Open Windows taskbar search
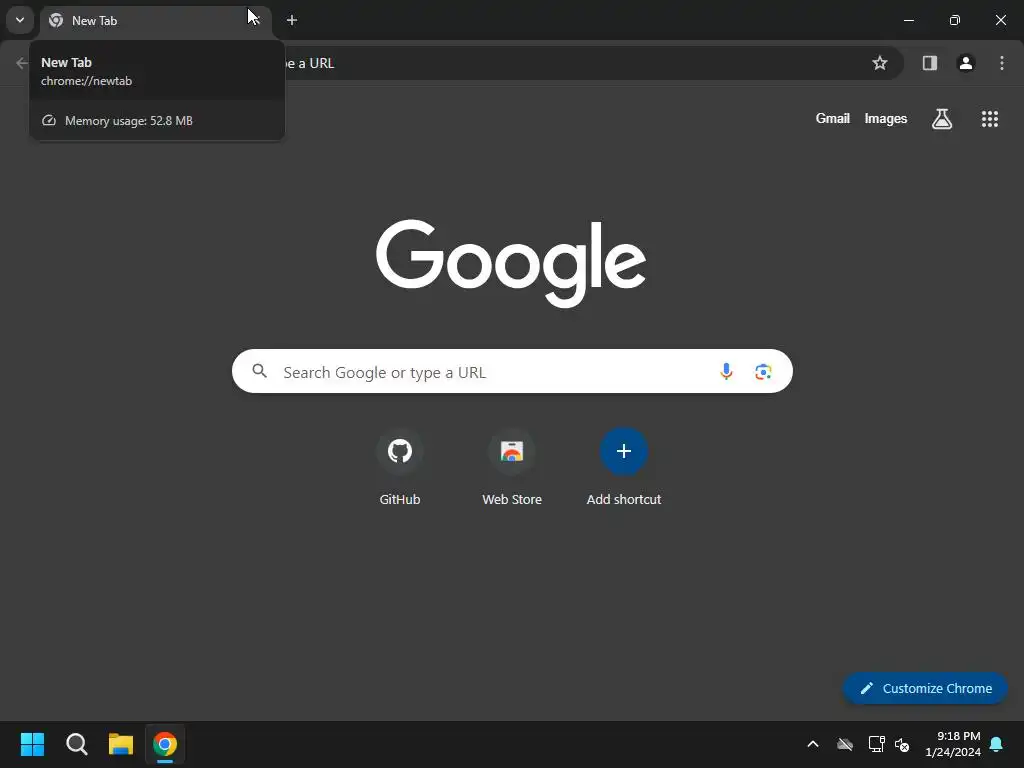 point(76,744)
